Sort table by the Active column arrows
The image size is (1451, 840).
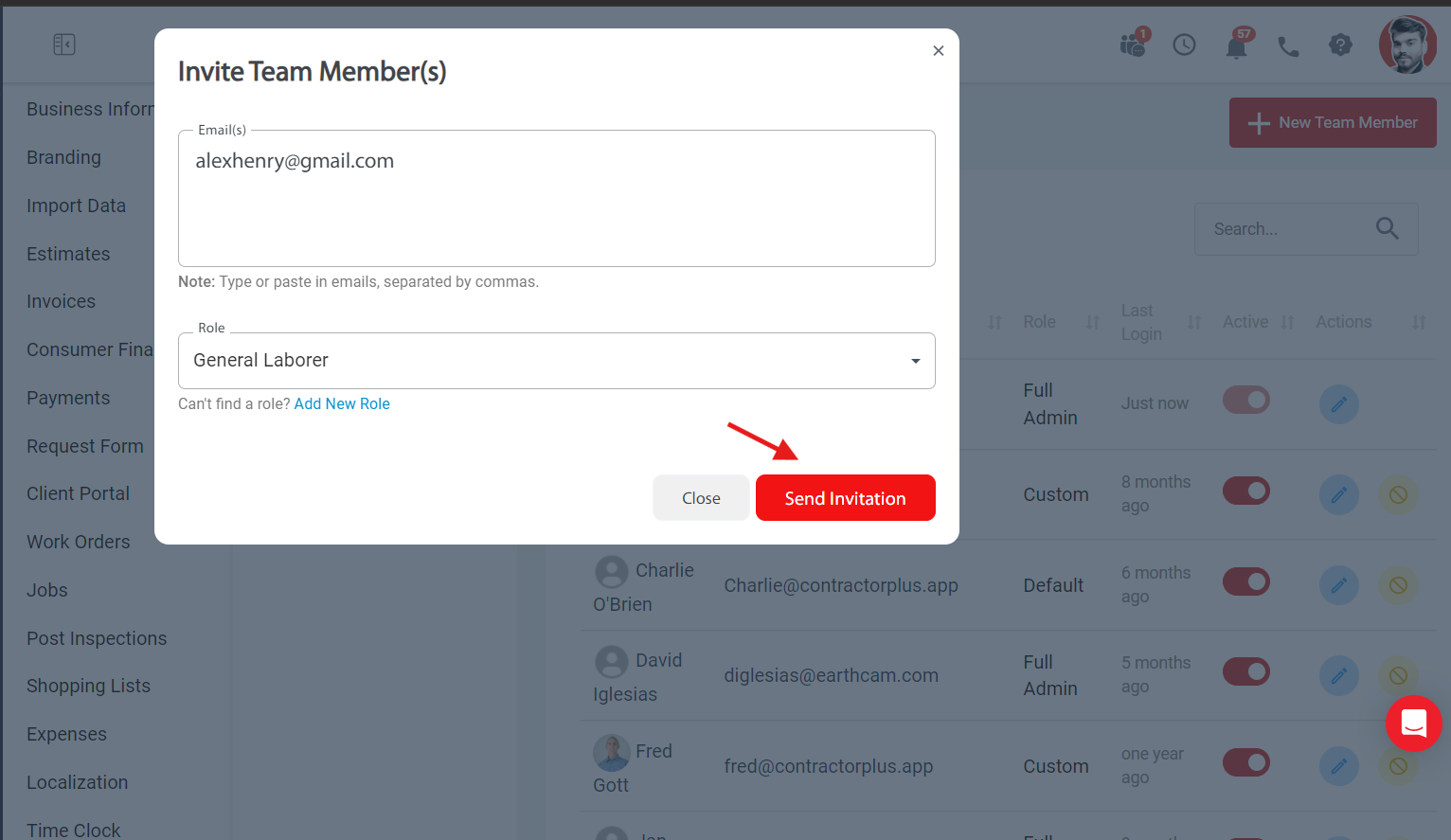1287,322
